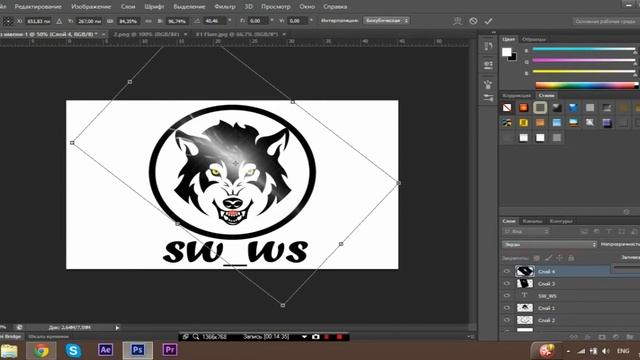640x360 pixels.
Task: Click the X position input field
Action: (x=38, y=21)
